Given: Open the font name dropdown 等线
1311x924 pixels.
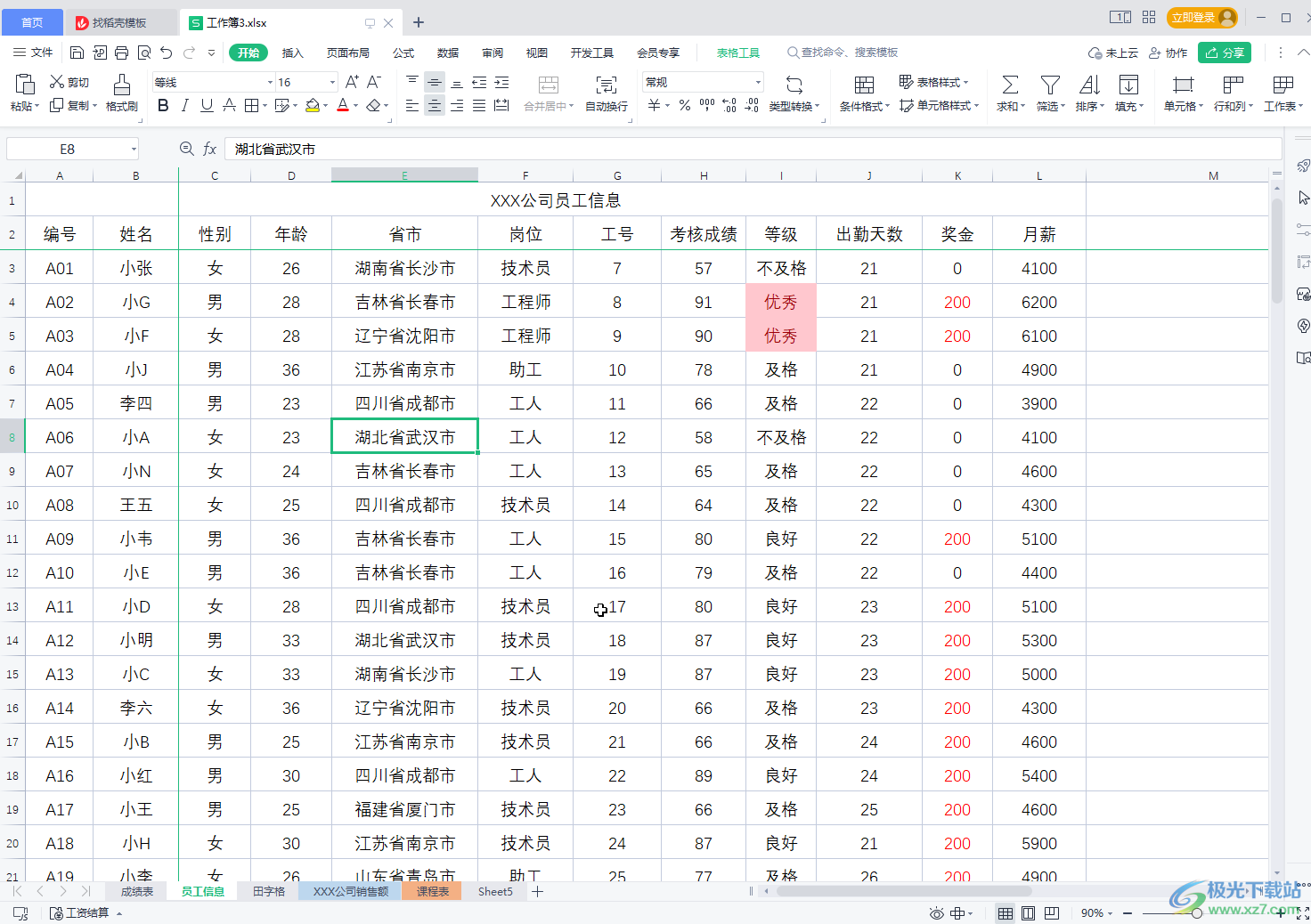Looking at the screenshot, I should coord(270,82).
